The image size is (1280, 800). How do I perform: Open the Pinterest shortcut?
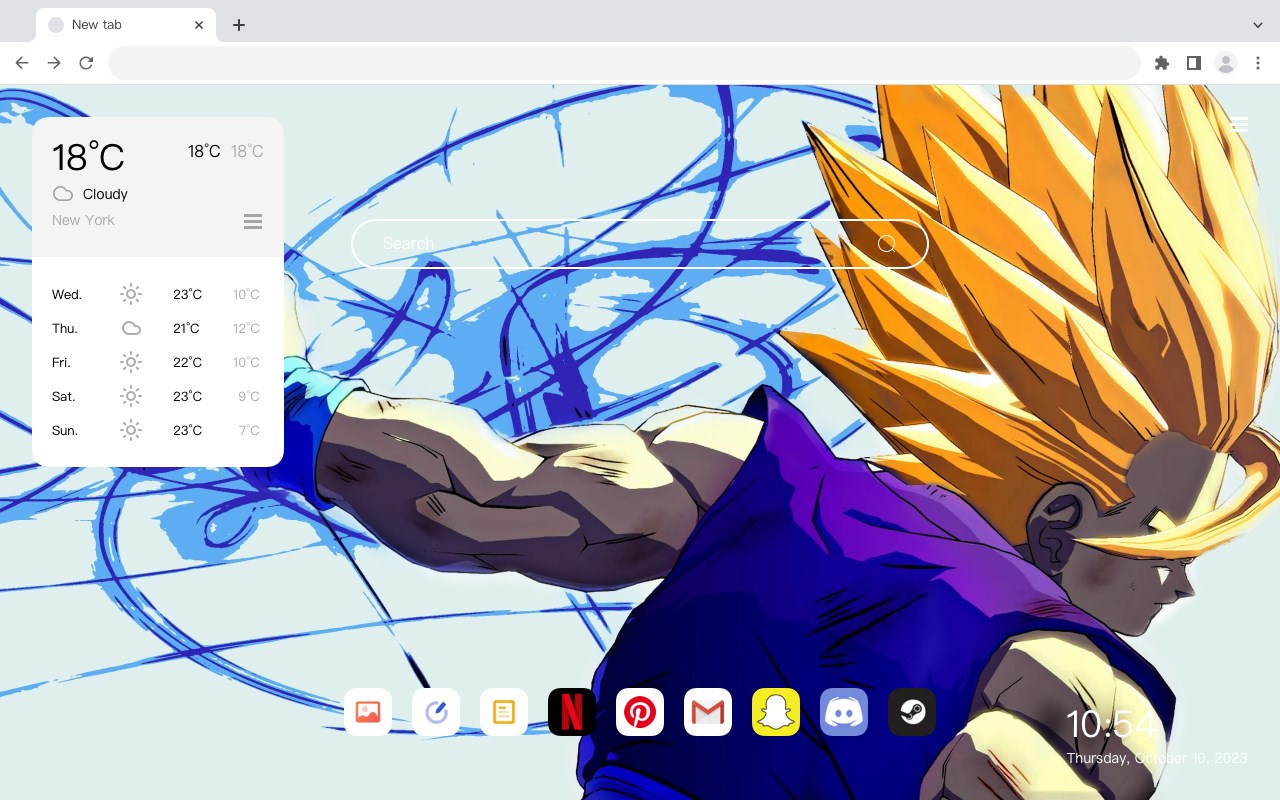(640, 712)
